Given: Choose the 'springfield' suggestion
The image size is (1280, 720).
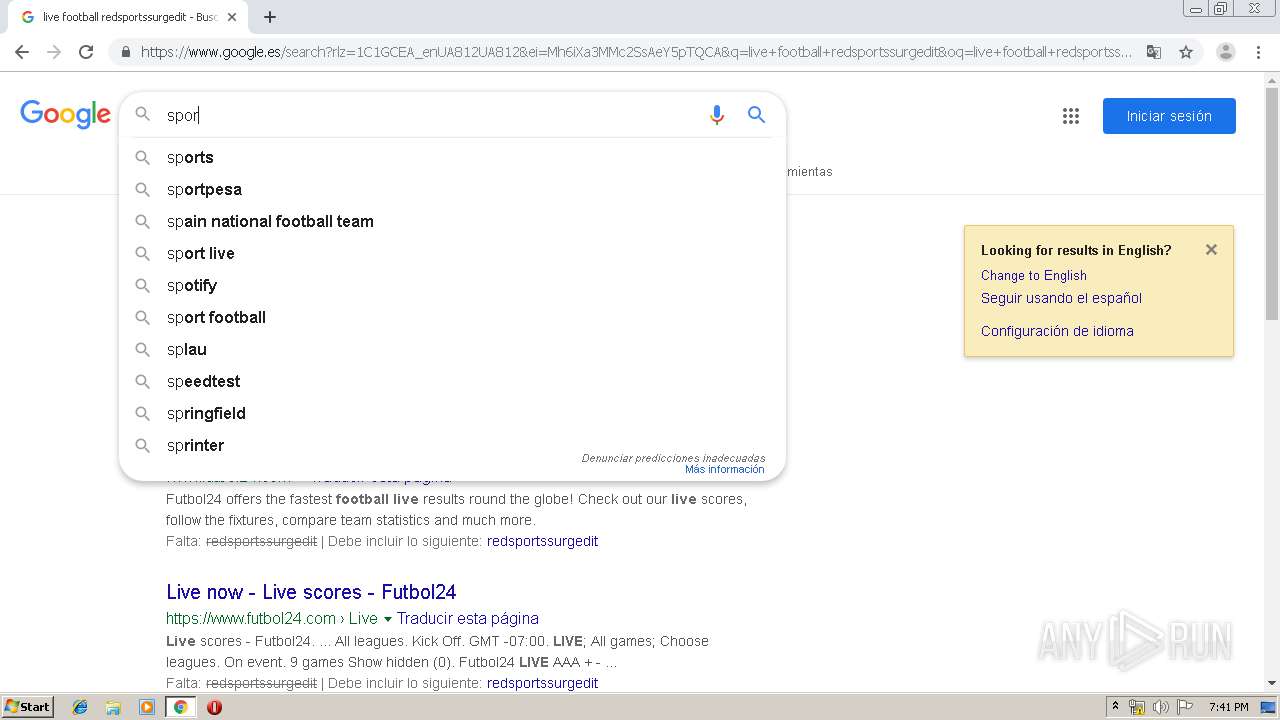Looking at the screenshot, I should 452,413.
